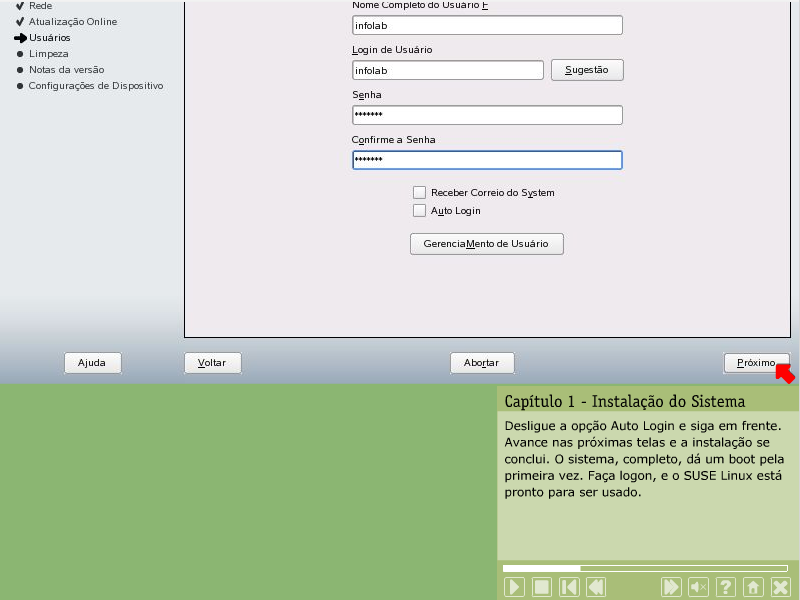Open help with the question mark icon
Screen dimensions: 800x600
(726, 587)
